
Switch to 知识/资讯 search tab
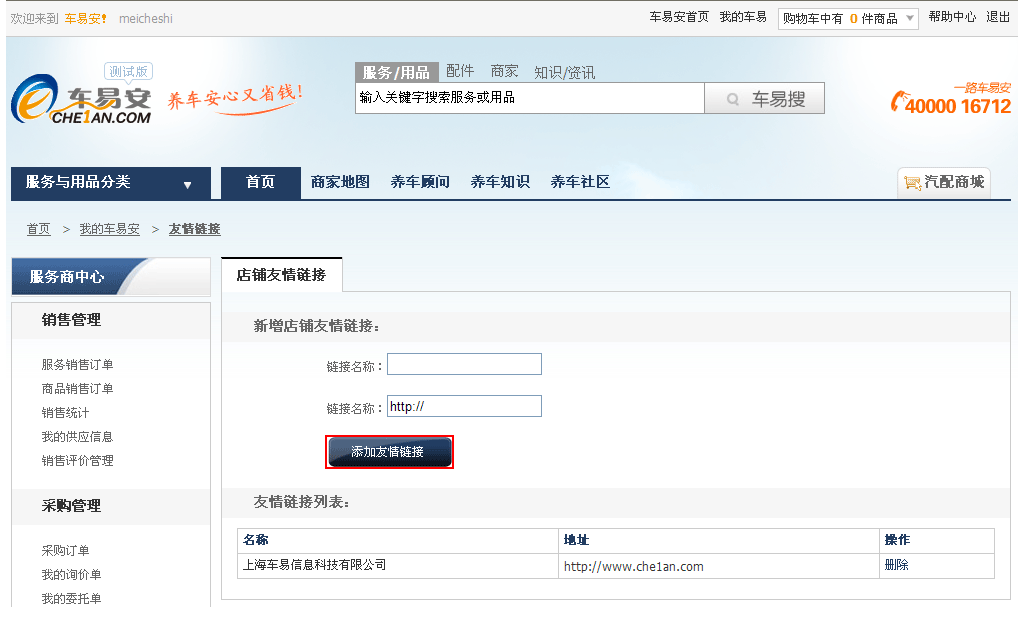tap(564, 72)
